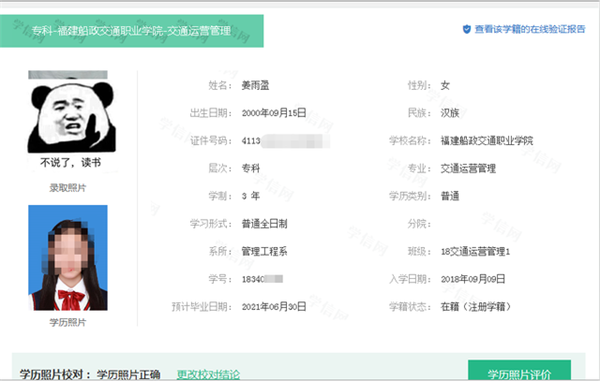Viewport: 600px width, 381px height.
Task: Click the 不说了，读书 meme caption
Action: click(71, 163)
